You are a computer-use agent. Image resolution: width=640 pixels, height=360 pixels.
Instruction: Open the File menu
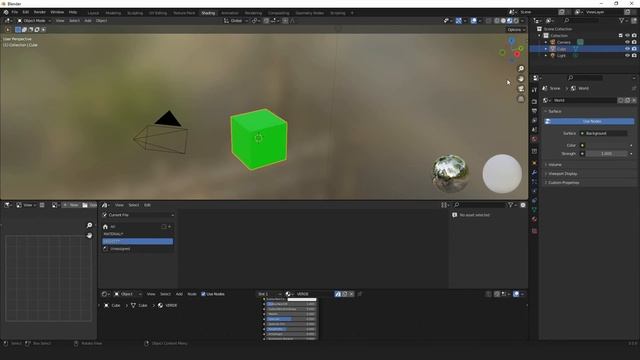(x=15, y=12)
